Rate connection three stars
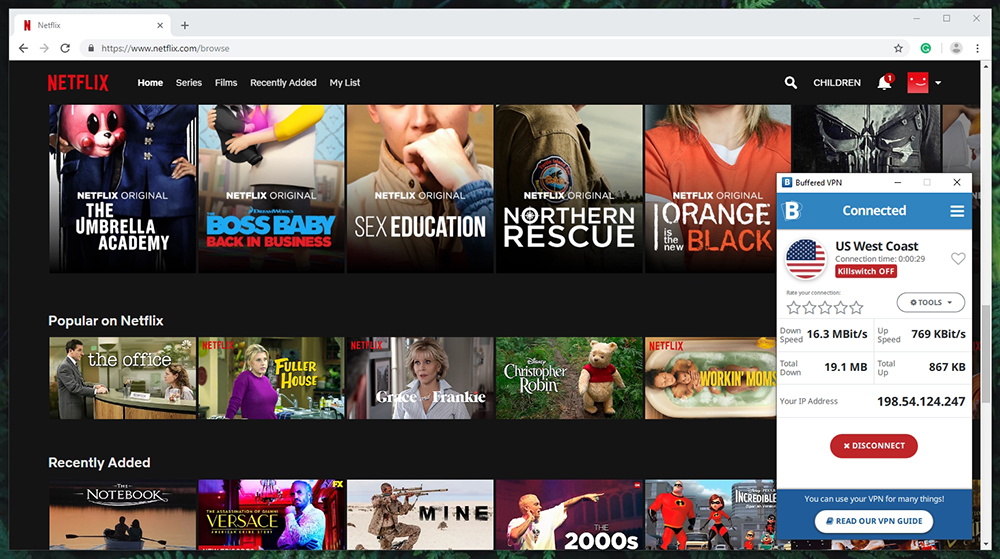The height and width of the screenshot is (559, 1000). pyautogui.click(x=825, y=308)
